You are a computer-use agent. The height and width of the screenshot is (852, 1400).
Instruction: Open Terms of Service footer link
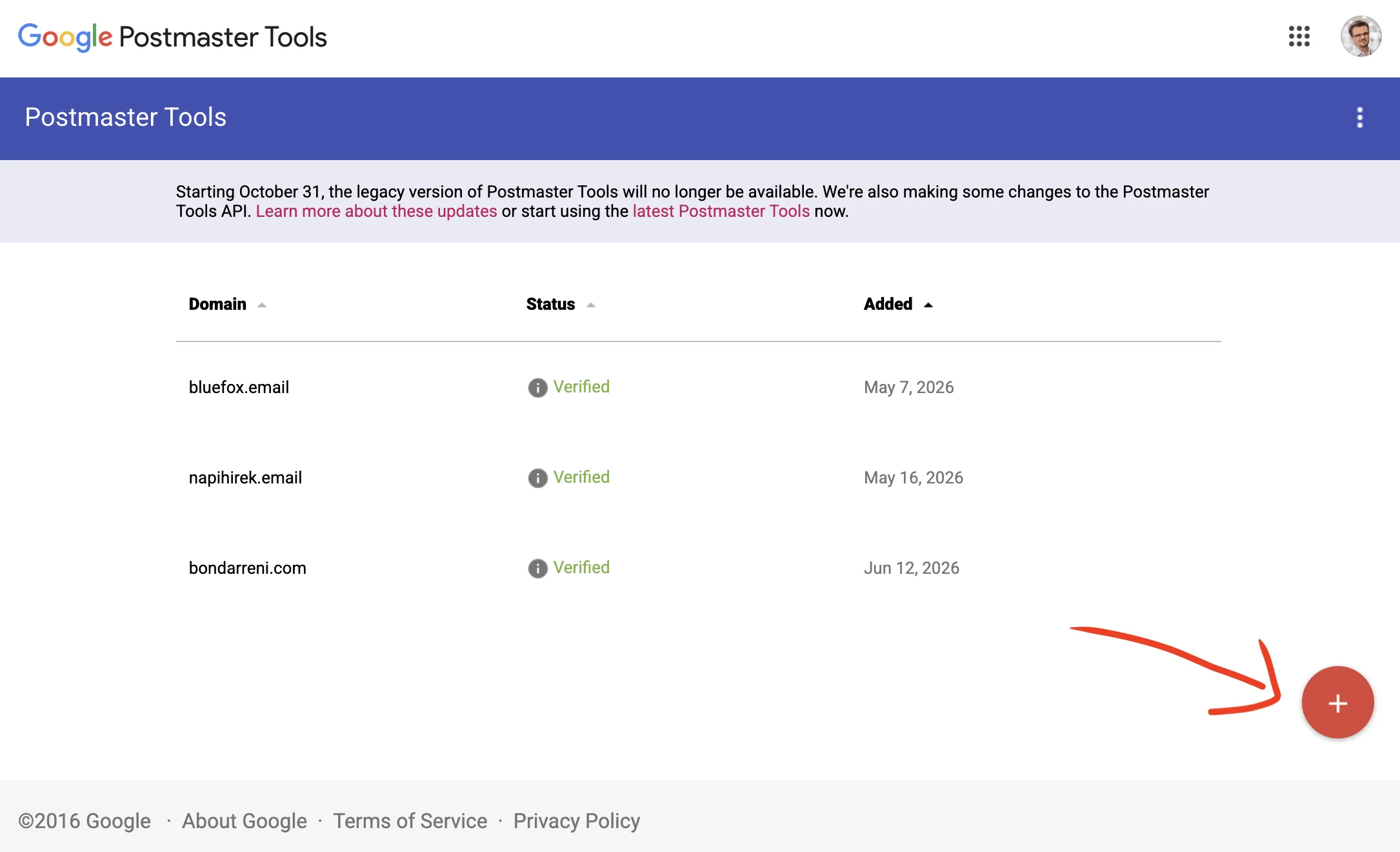(410, 821)
